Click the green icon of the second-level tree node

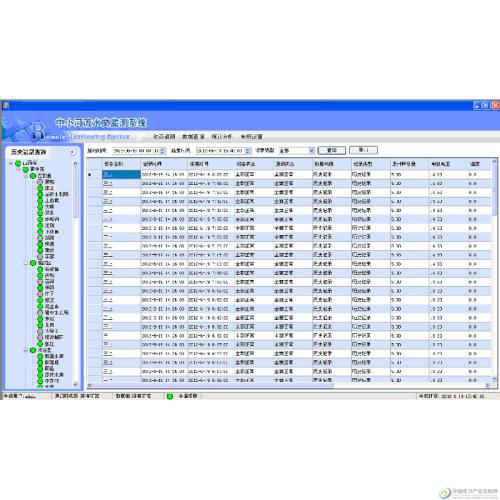pos(26,170)
